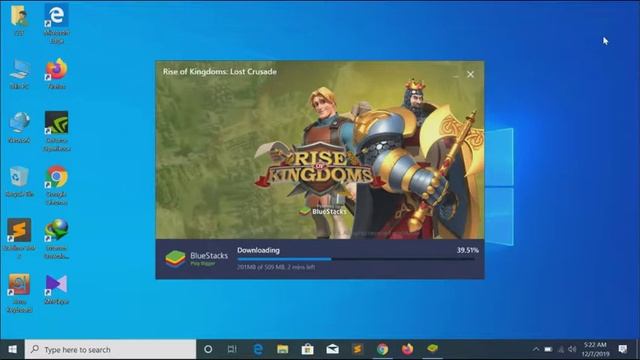
Task: Open the purple bow-tie app shortcut
Action: [x=56, y=285]
